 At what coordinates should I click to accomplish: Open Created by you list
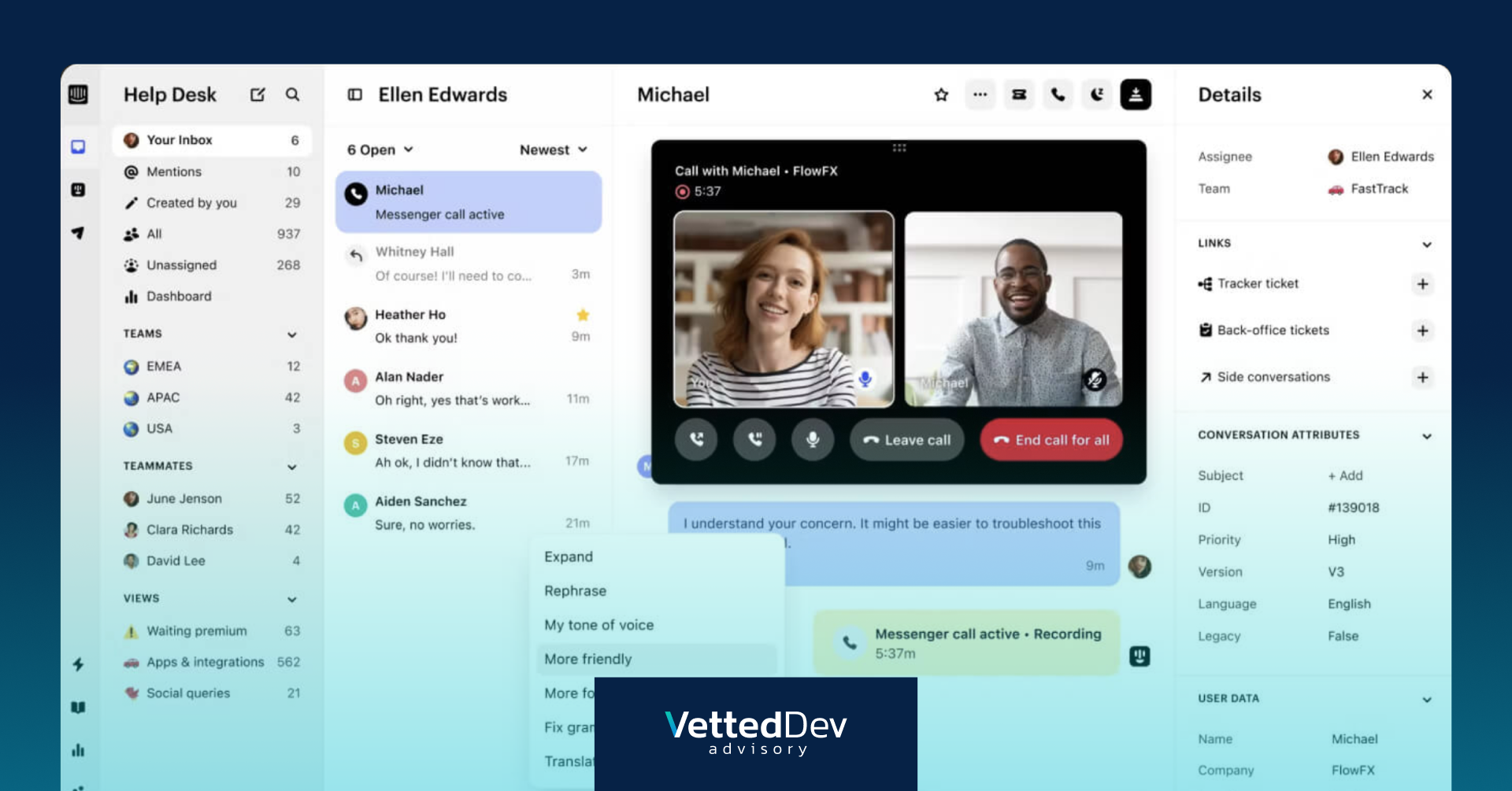point(212,202)
